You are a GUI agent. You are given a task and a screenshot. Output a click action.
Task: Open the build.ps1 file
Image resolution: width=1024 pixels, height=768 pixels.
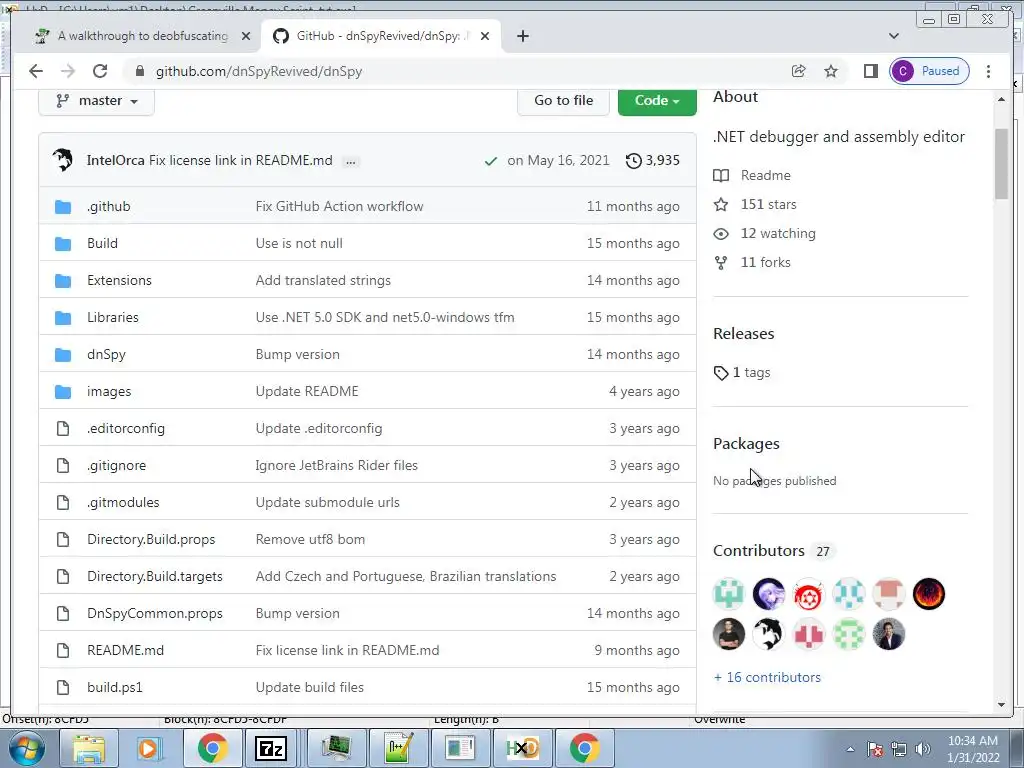pyautogui.click(x=115, y=688)
